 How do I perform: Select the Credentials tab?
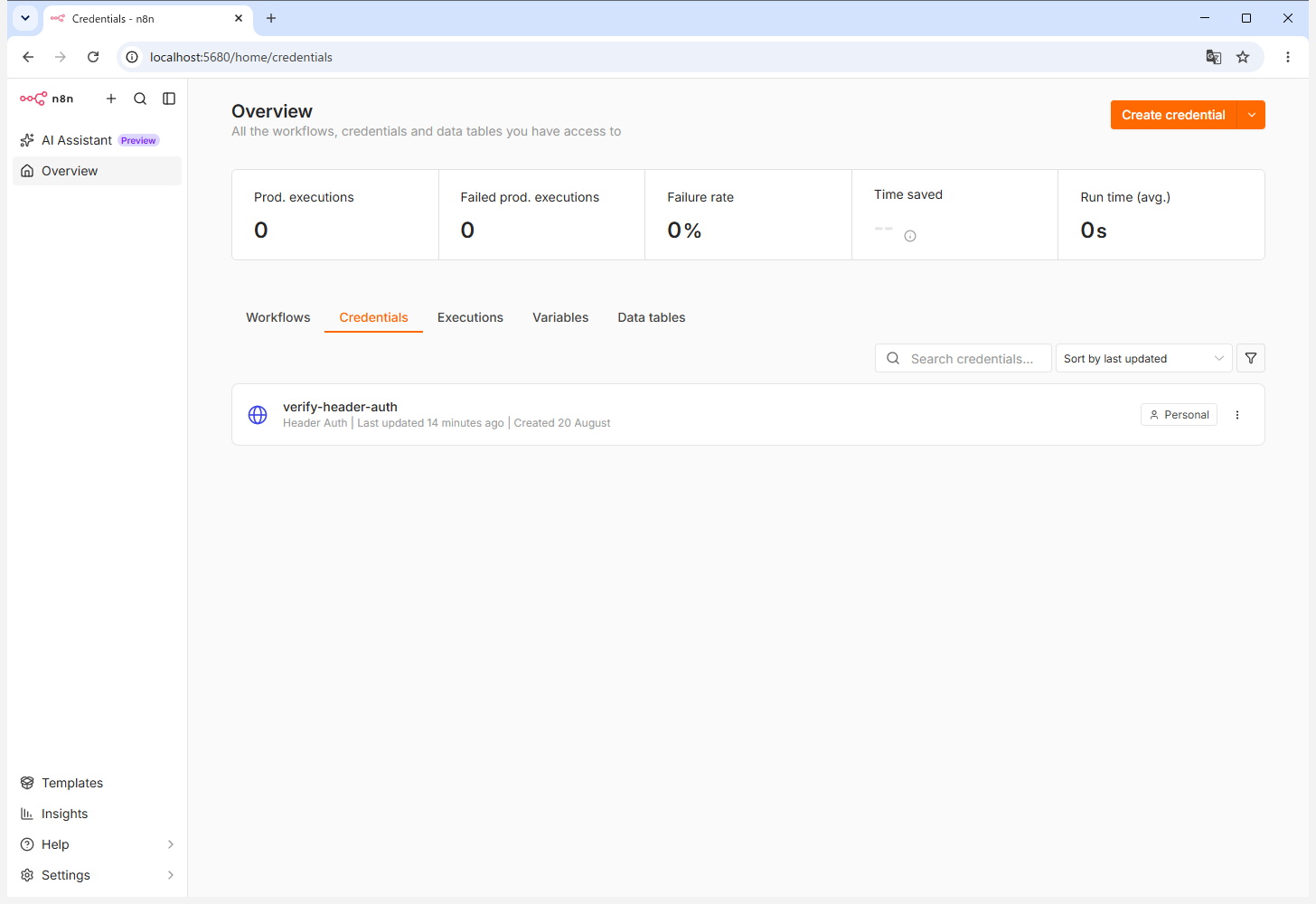[x=373, y=317]
